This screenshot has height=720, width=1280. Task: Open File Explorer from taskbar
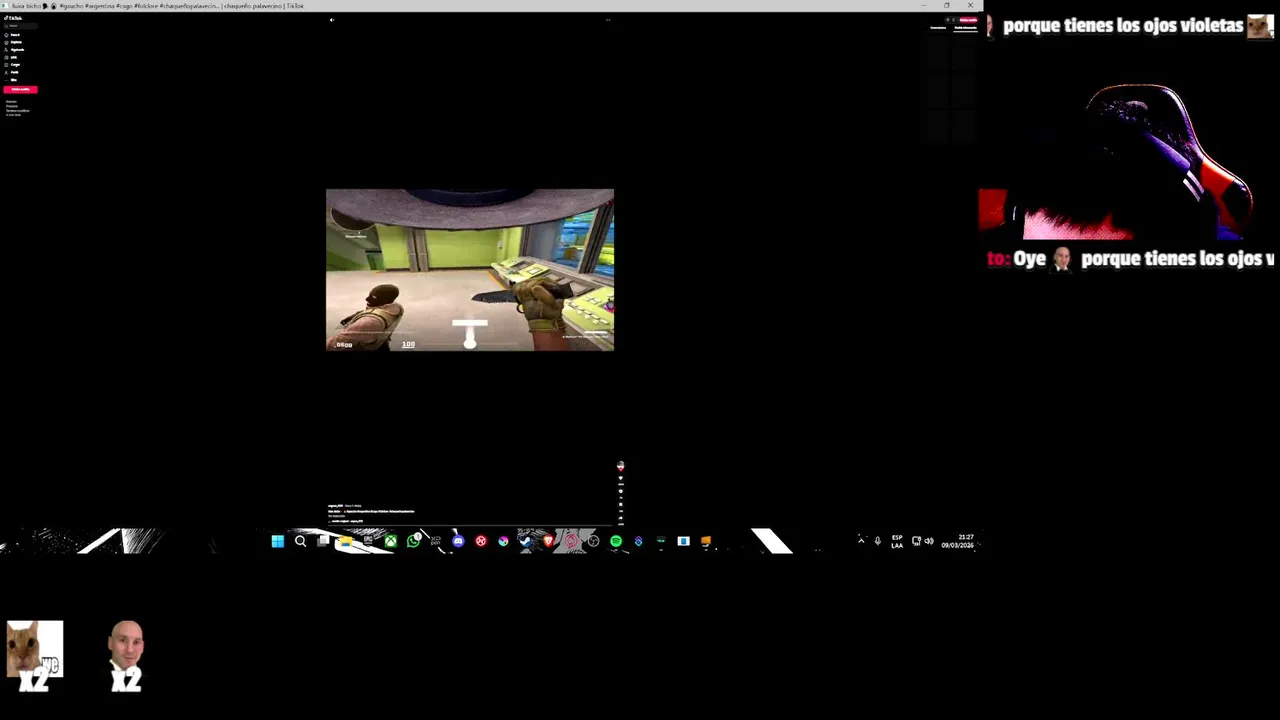(345, 541)
